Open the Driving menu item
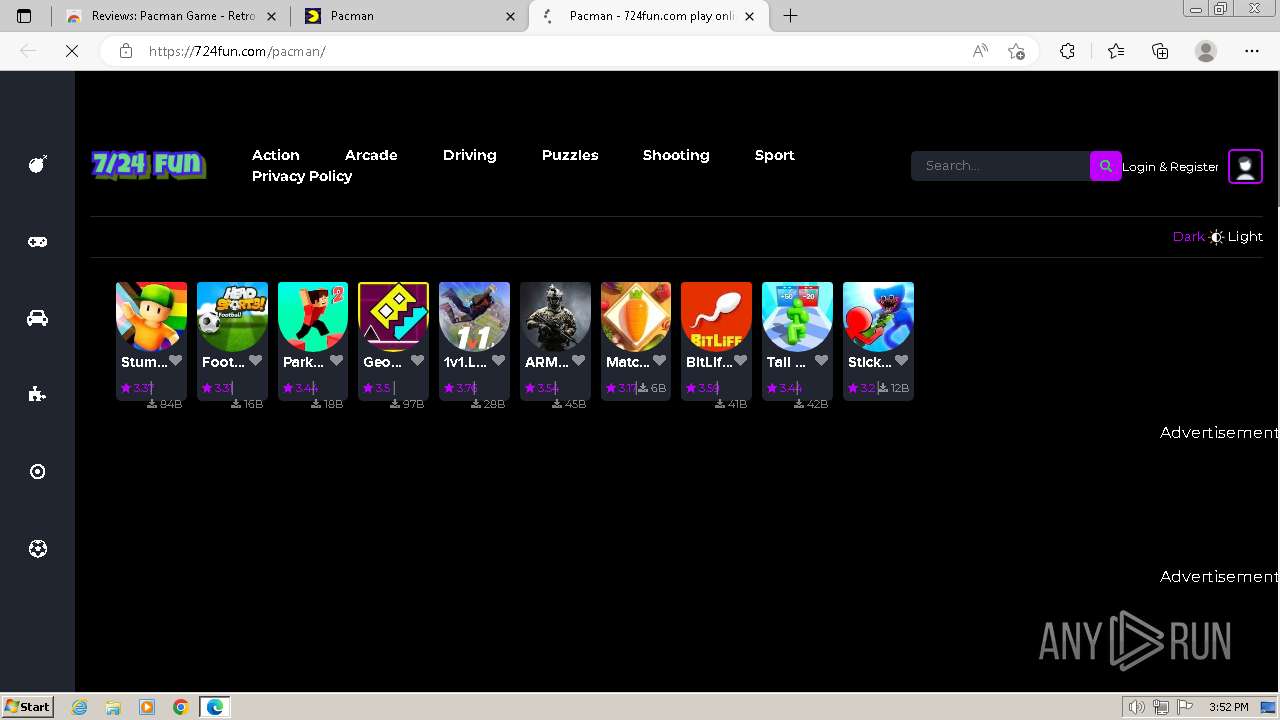The image size is (1280, 720). point(469,155)
